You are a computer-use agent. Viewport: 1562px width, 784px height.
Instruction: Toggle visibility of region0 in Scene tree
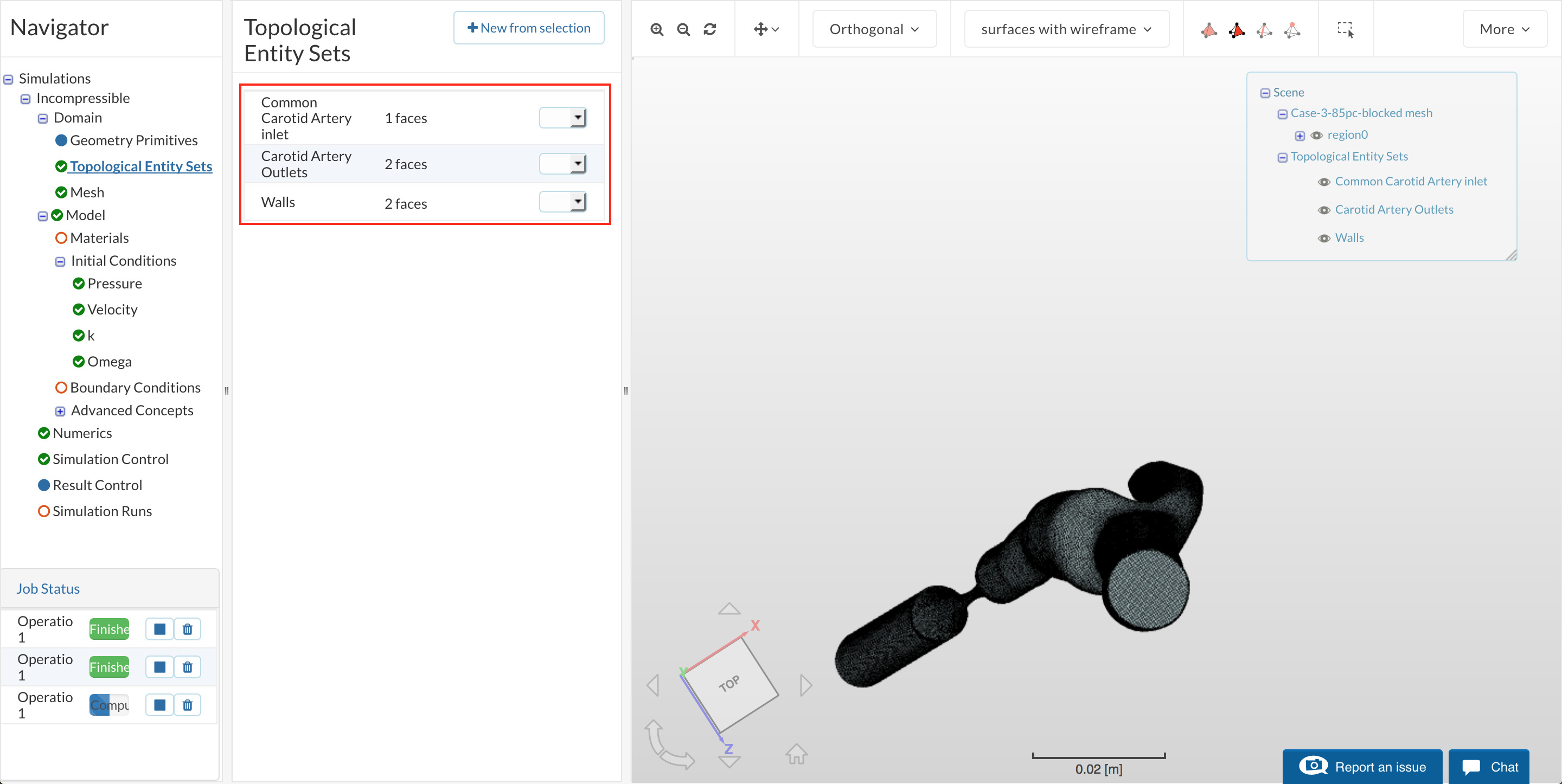tap(1316, 135)
